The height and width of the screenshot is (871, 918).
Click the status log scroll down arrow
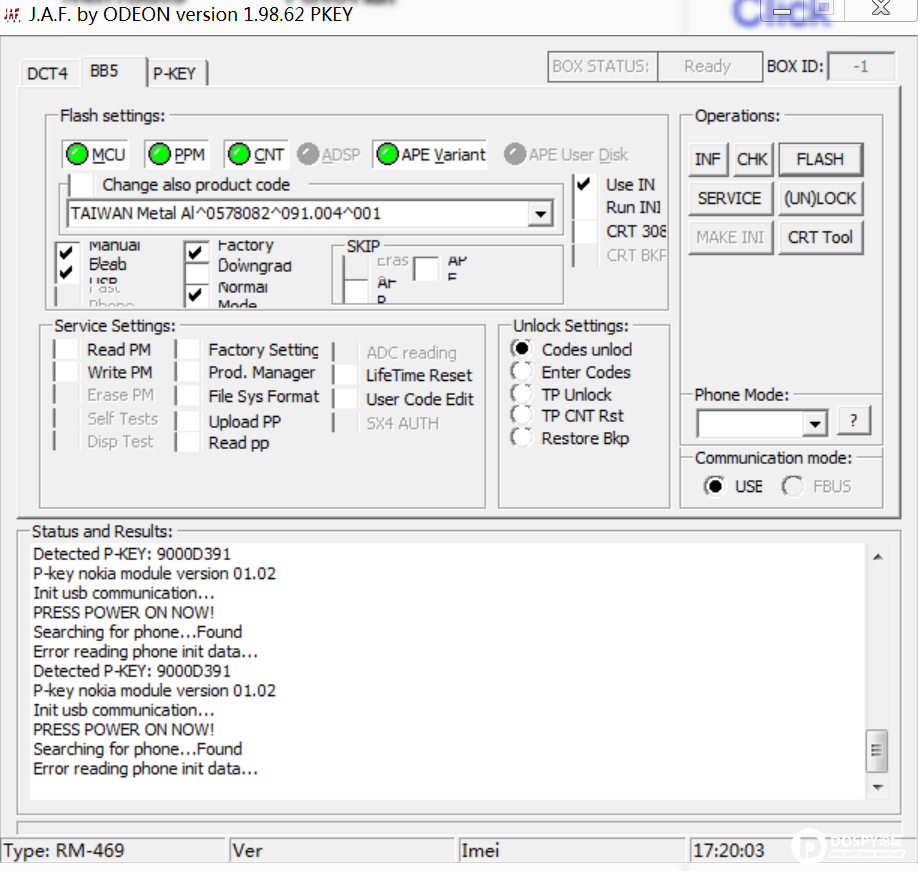878,787
